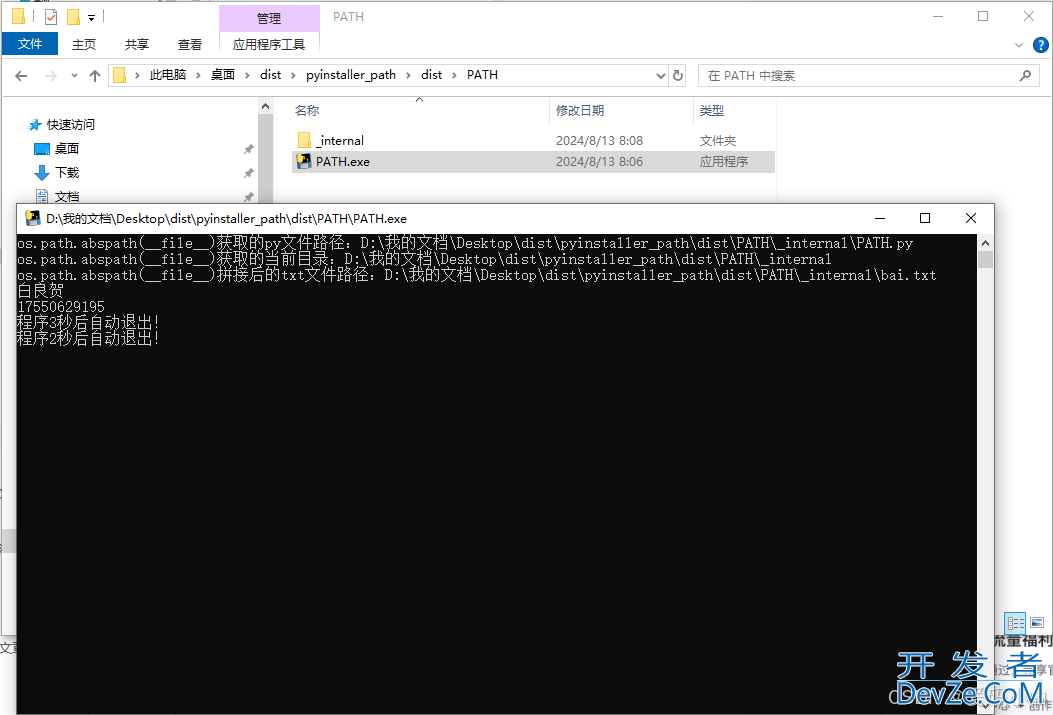Expand the chevron after pyinstaller_path breadcrumb
The width and height of the screenshot is (1053, 715).
pyautogui.click(x=408, y=75)
